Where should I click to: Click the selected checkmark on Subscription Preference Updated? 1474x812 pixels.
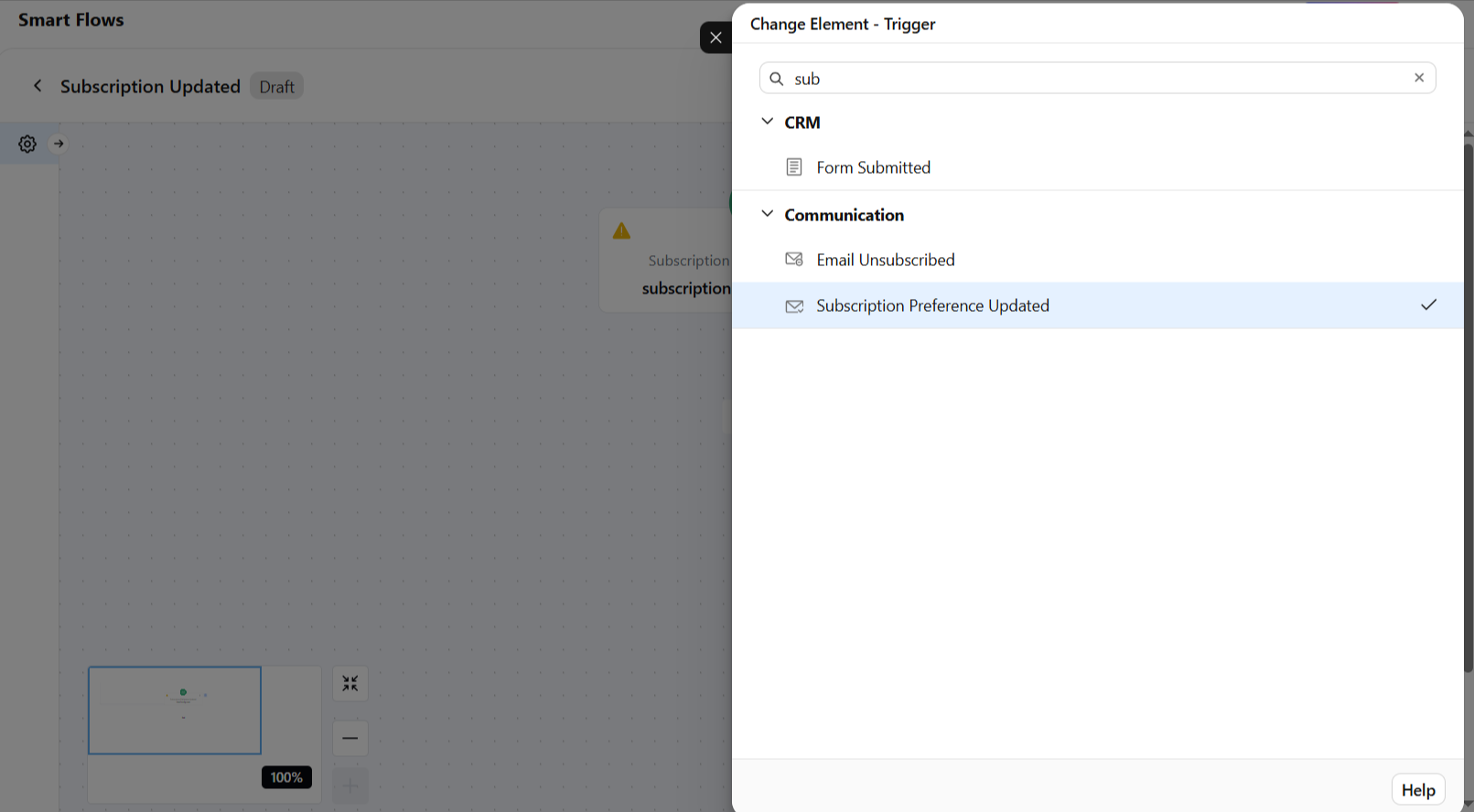point(1428,304)
